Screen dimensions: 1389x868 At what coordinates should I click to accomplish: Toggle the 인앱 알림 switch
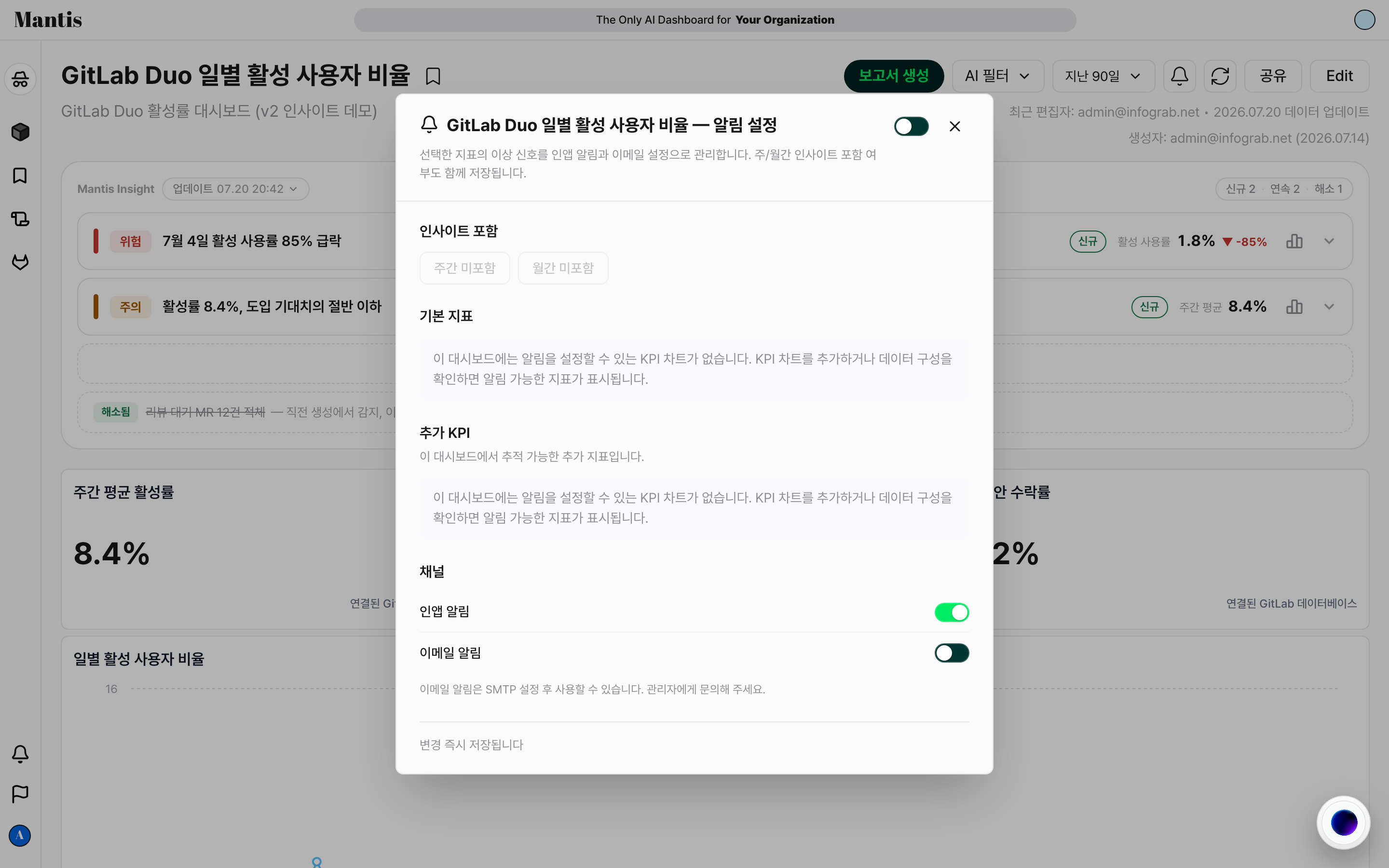pos(952,612)
